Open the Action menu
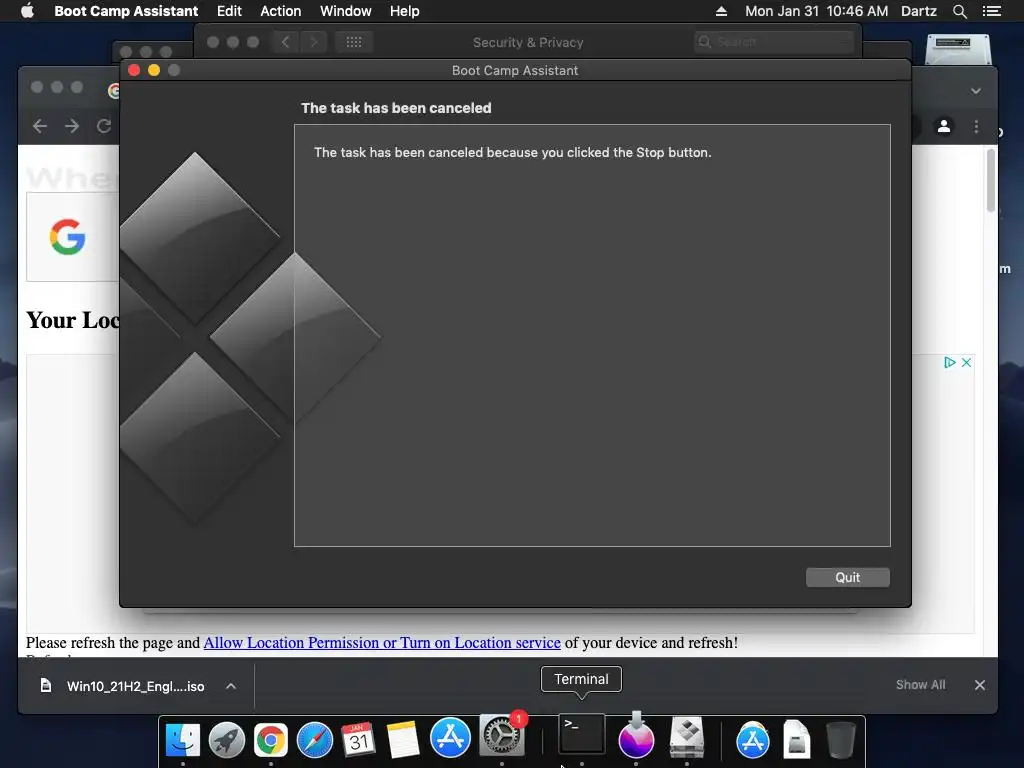The width and height of the screenshot is (1024, 768). pos(281,11)
